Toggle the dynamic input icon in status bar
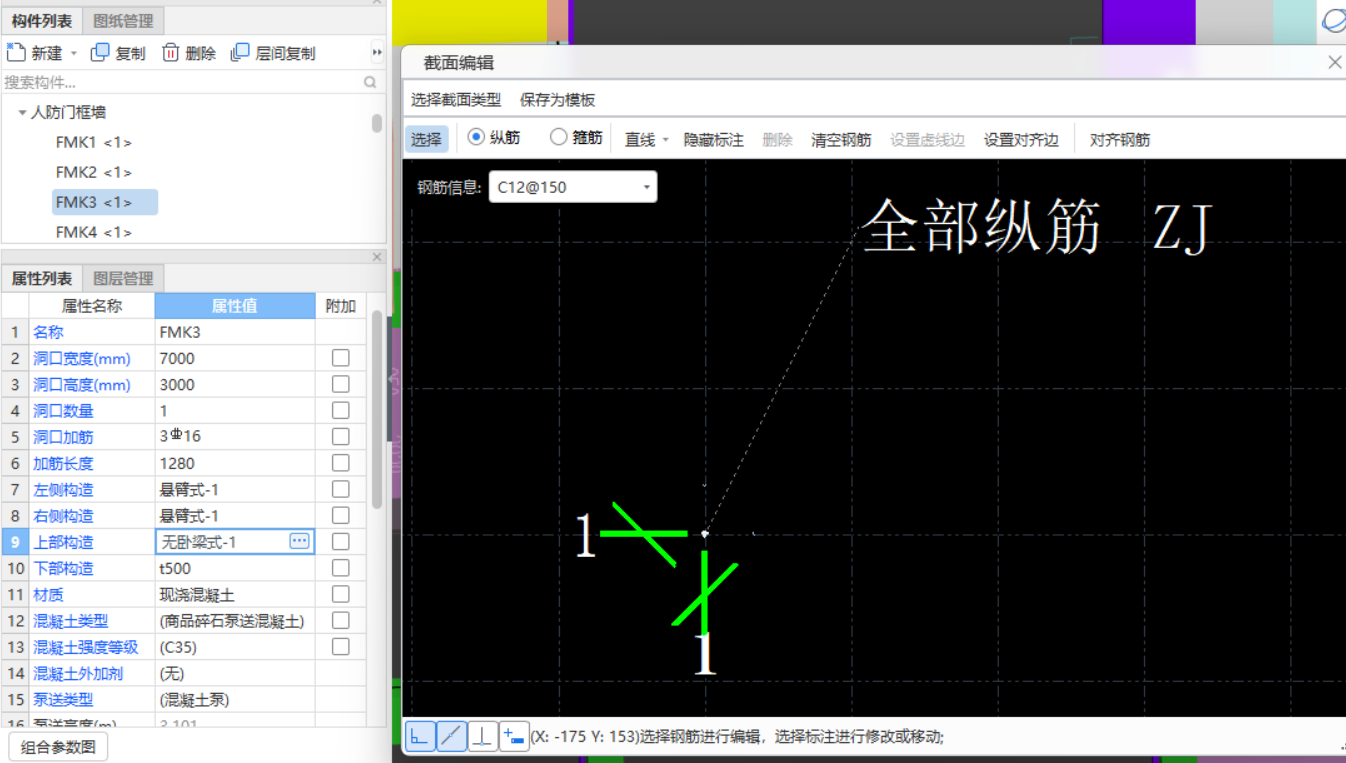This screenshot has width=1346, height=763. coord(514,737)
